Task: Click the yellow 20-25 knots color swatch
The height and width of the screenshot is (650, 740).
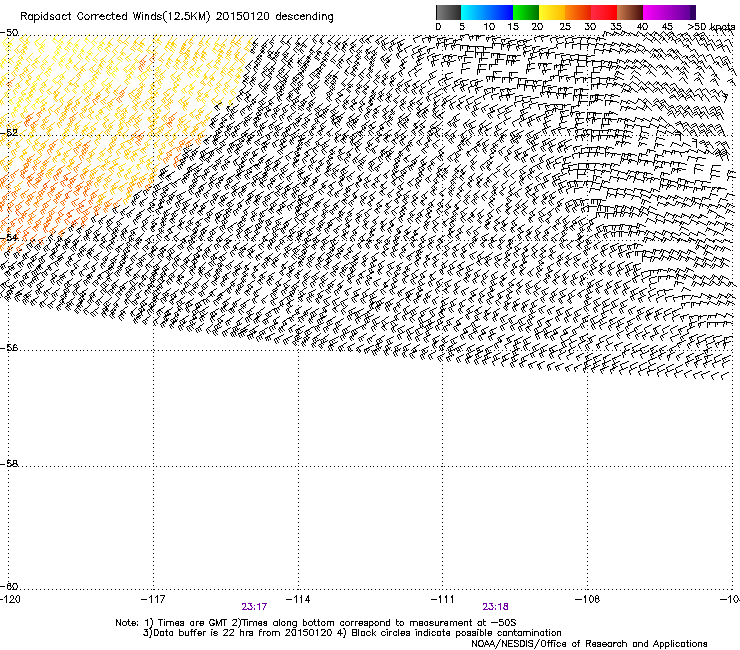Action: click(552, 12)
